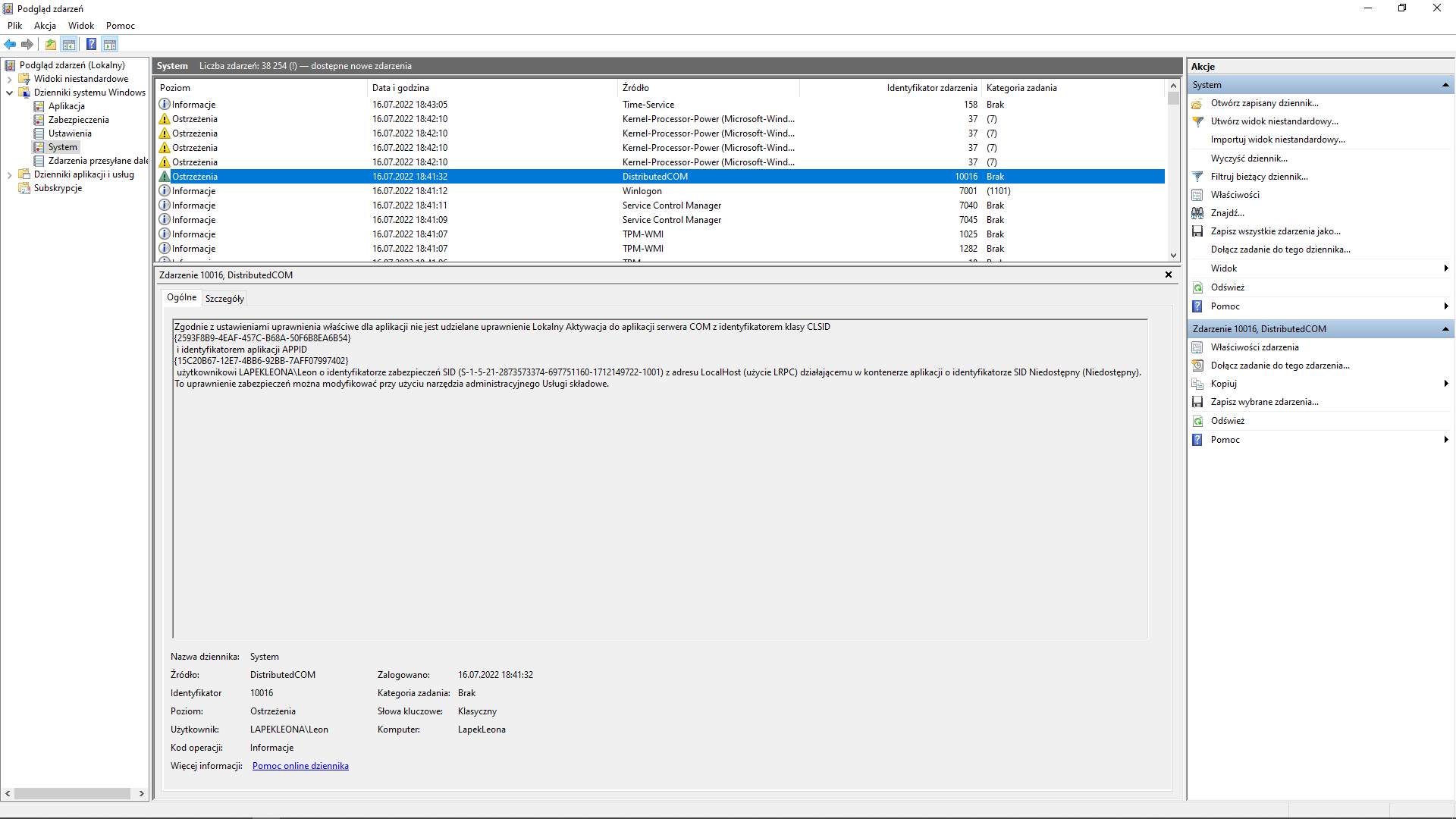Sort by the Poziom column header

tap(262, 88)
